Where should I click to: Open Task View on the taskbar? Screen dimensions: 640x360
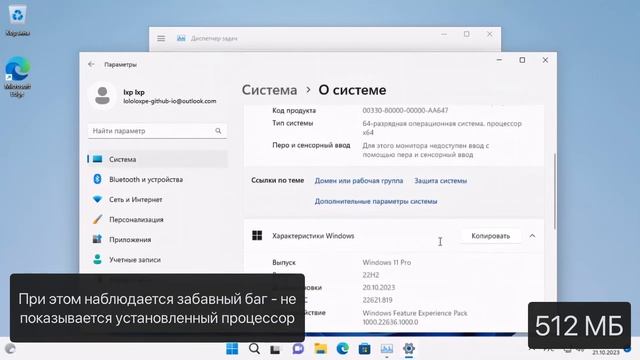[276, 349]
